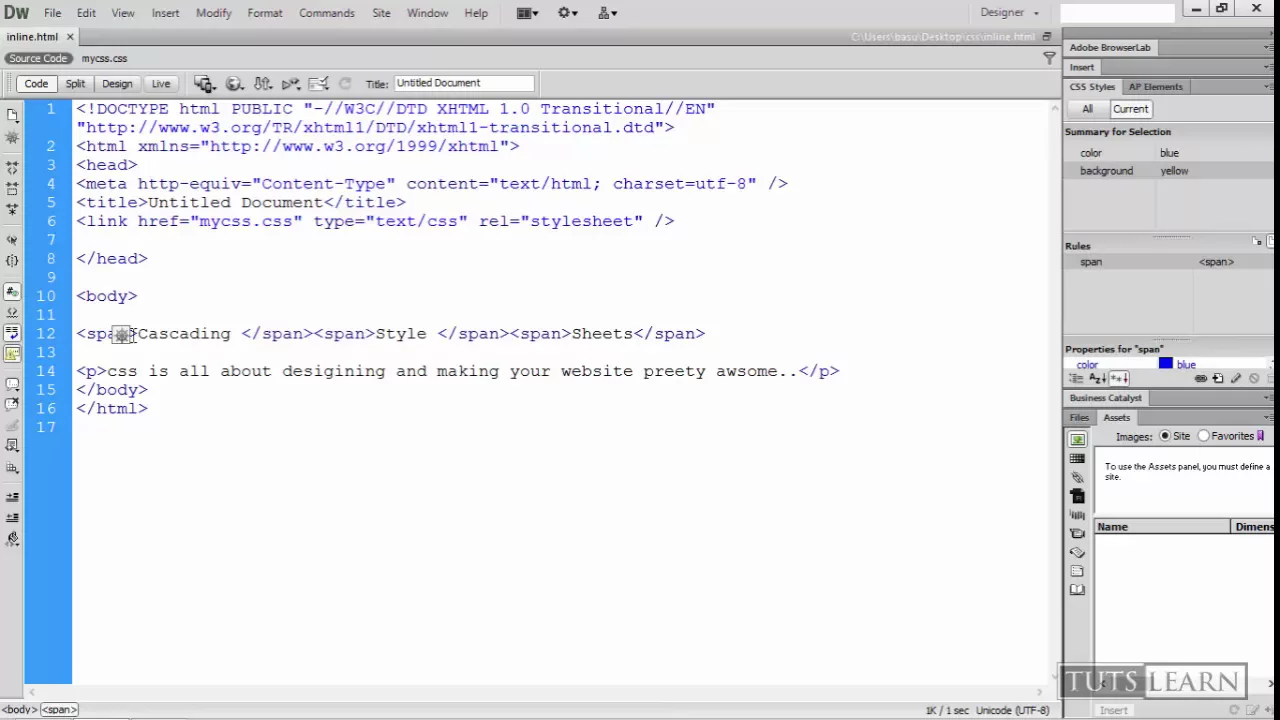Click the Indent Code icon in coding toolbar
Screen dimensions: 1280x720
click(12, 497)
